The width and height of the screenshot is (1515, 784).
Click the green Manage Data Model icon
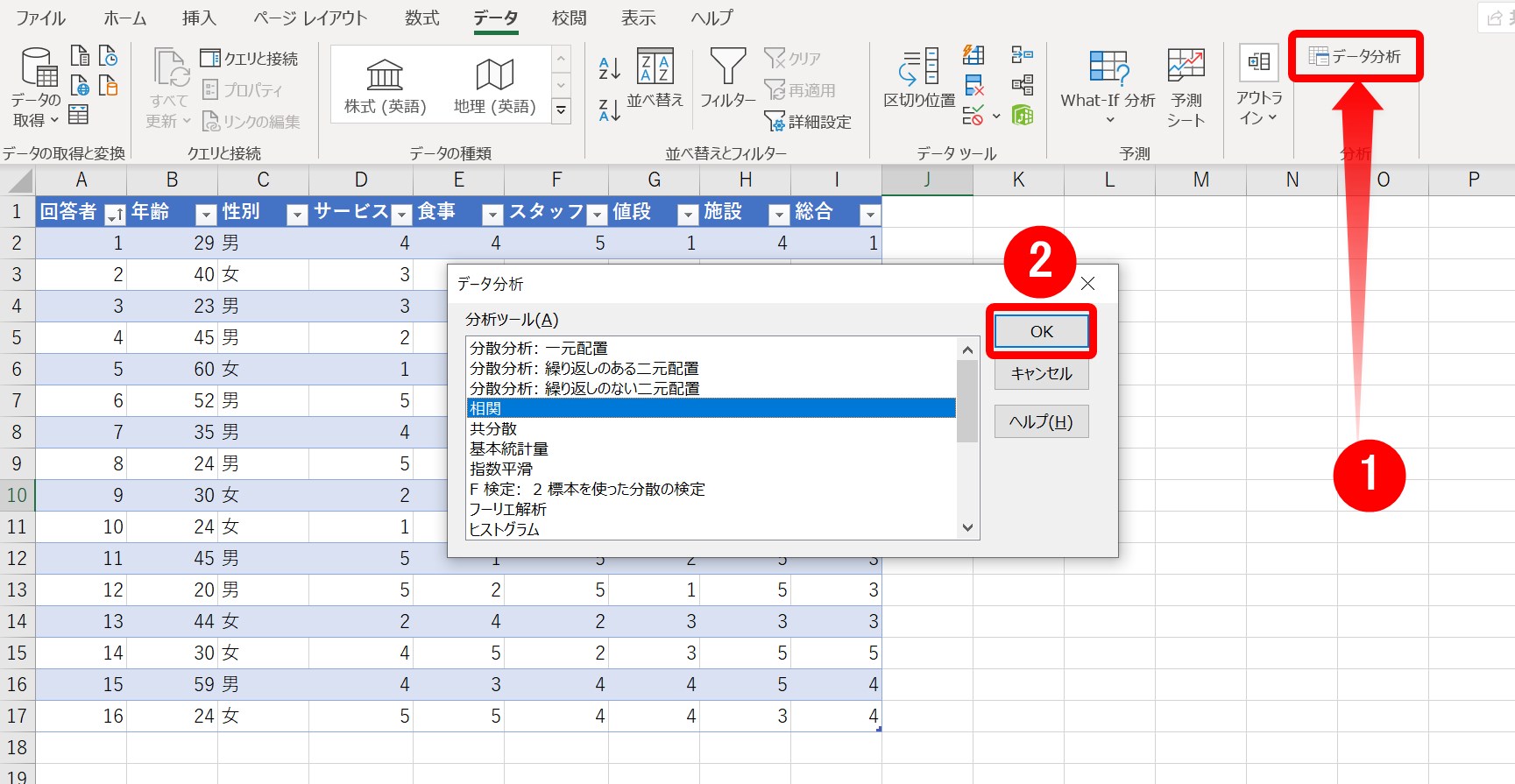click(x=1022, y=115)
